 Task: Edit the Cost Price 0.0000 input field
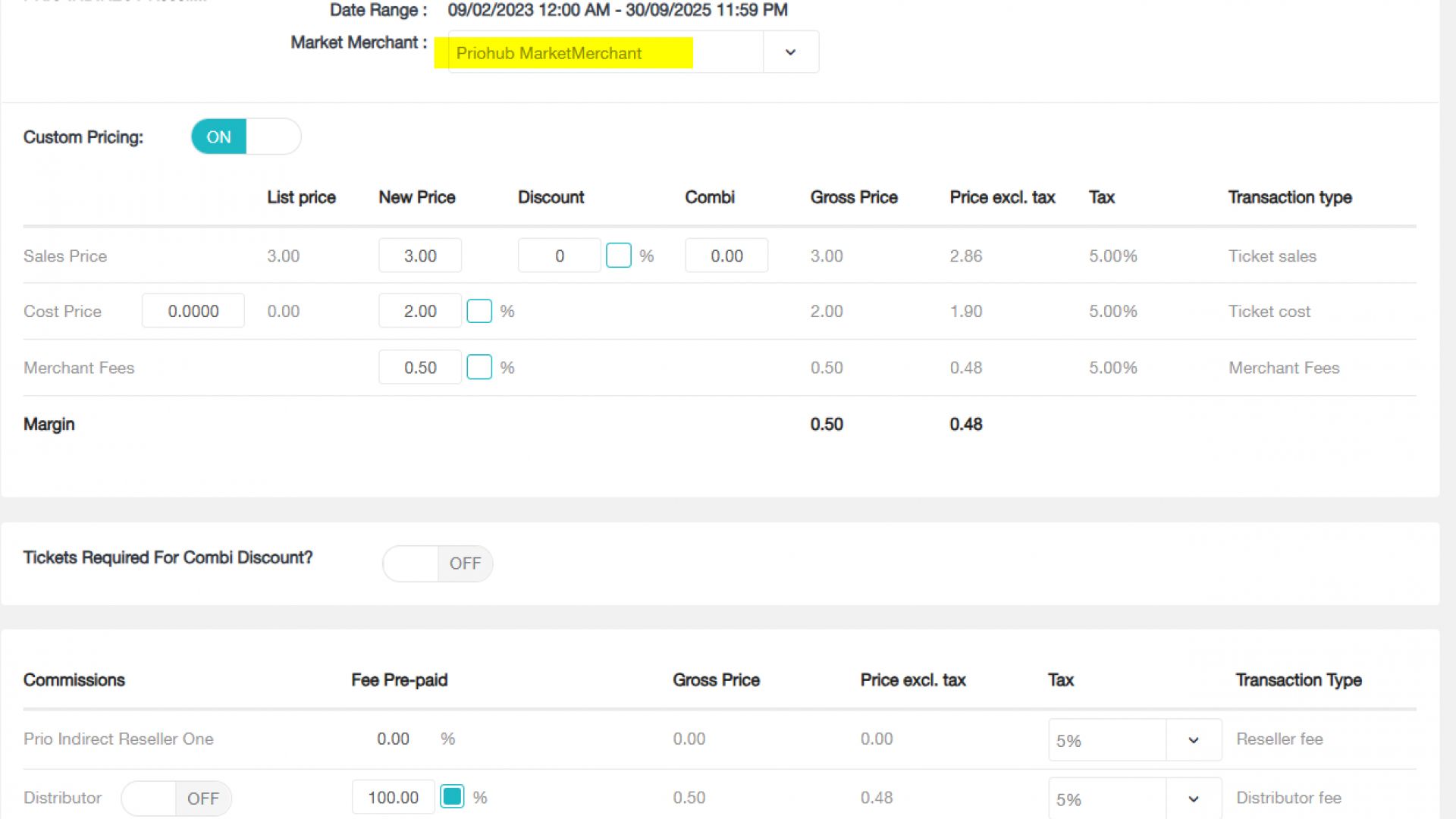click(193, 310)
